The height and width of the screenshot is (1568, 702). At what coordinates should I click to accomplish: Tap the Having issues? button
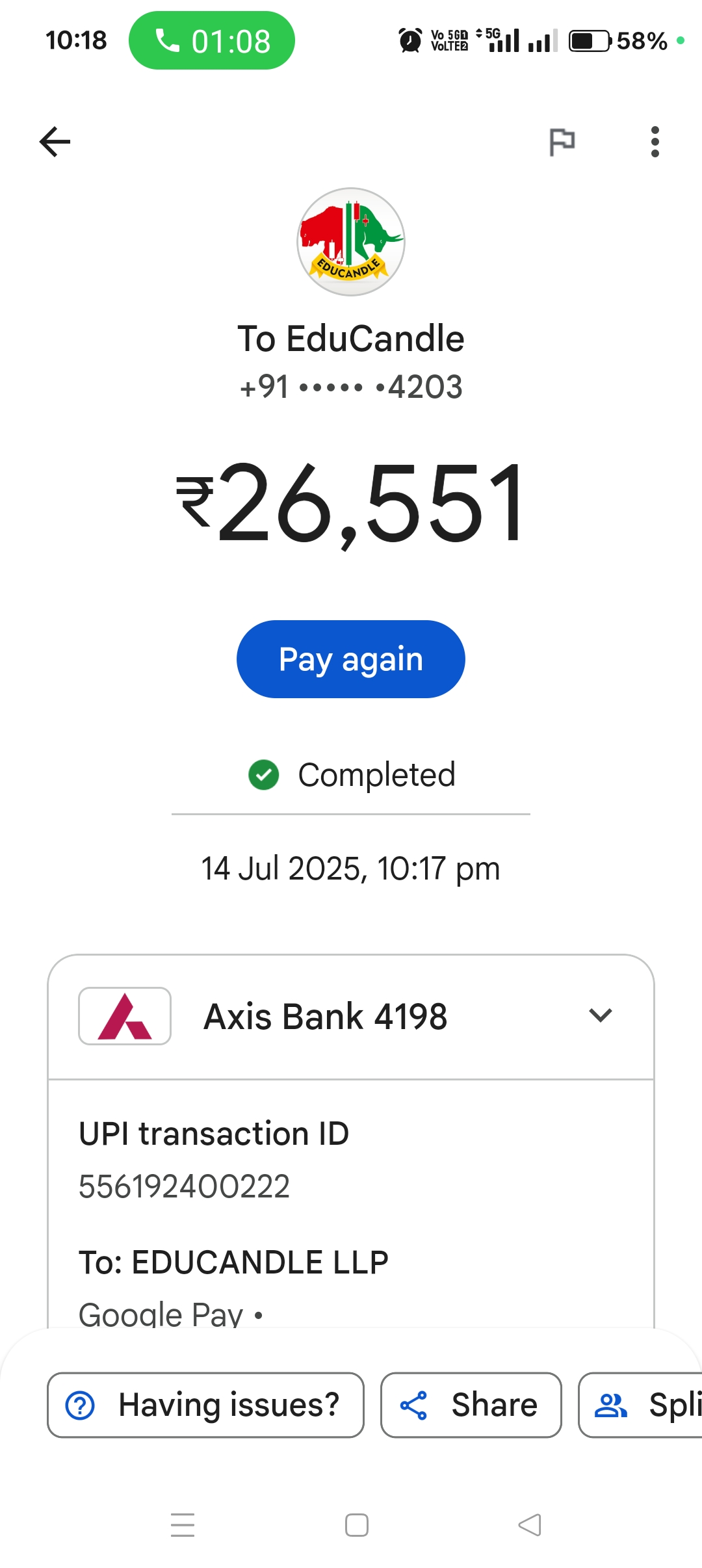point(205,1405)
